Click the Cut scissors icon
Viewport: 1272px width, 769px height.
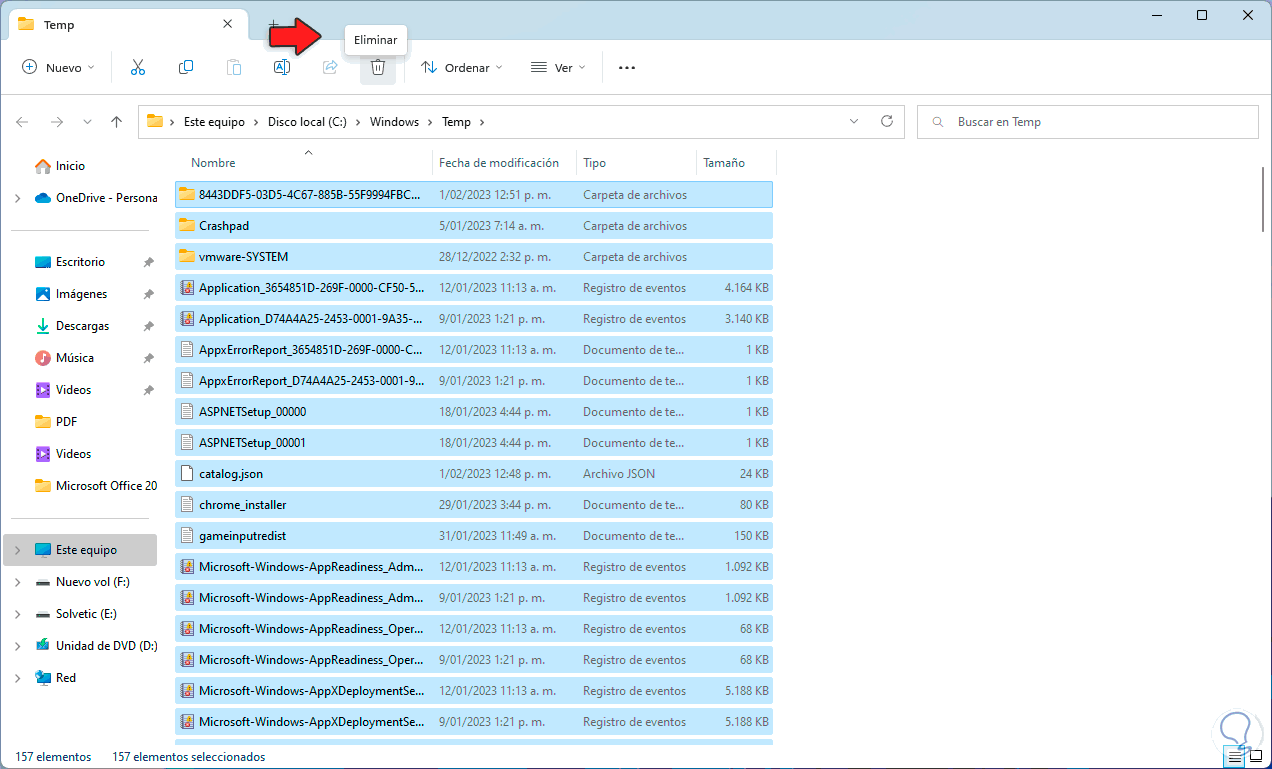138,68
